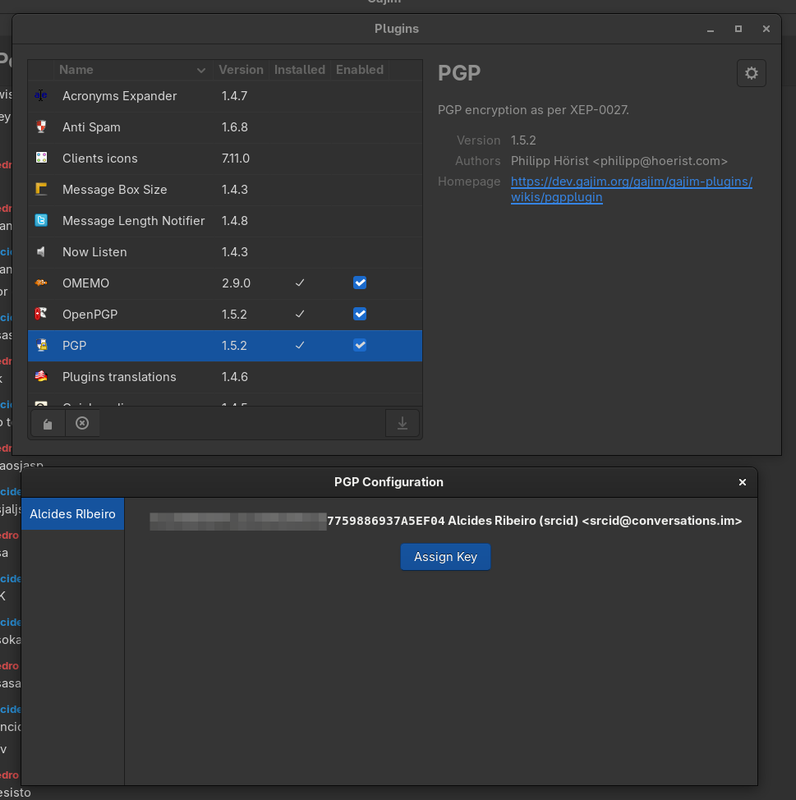Click the Enabled column header
The width and height of the screenshot is (796, 800).
tap(360, 70)
